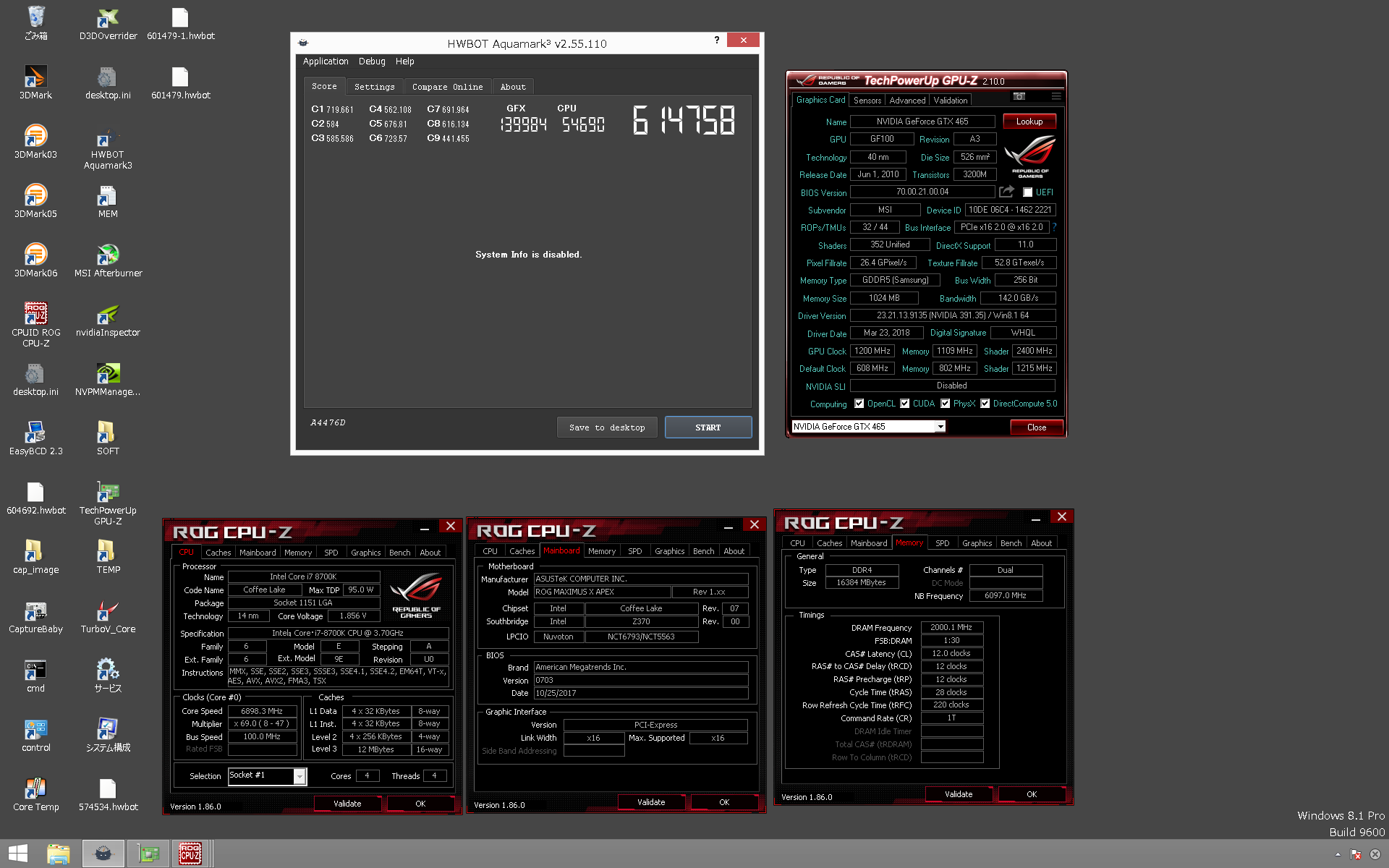Click the BIOS Version field in GPU-Z
Screen dimensions: 1389x868
coord(922,192)
